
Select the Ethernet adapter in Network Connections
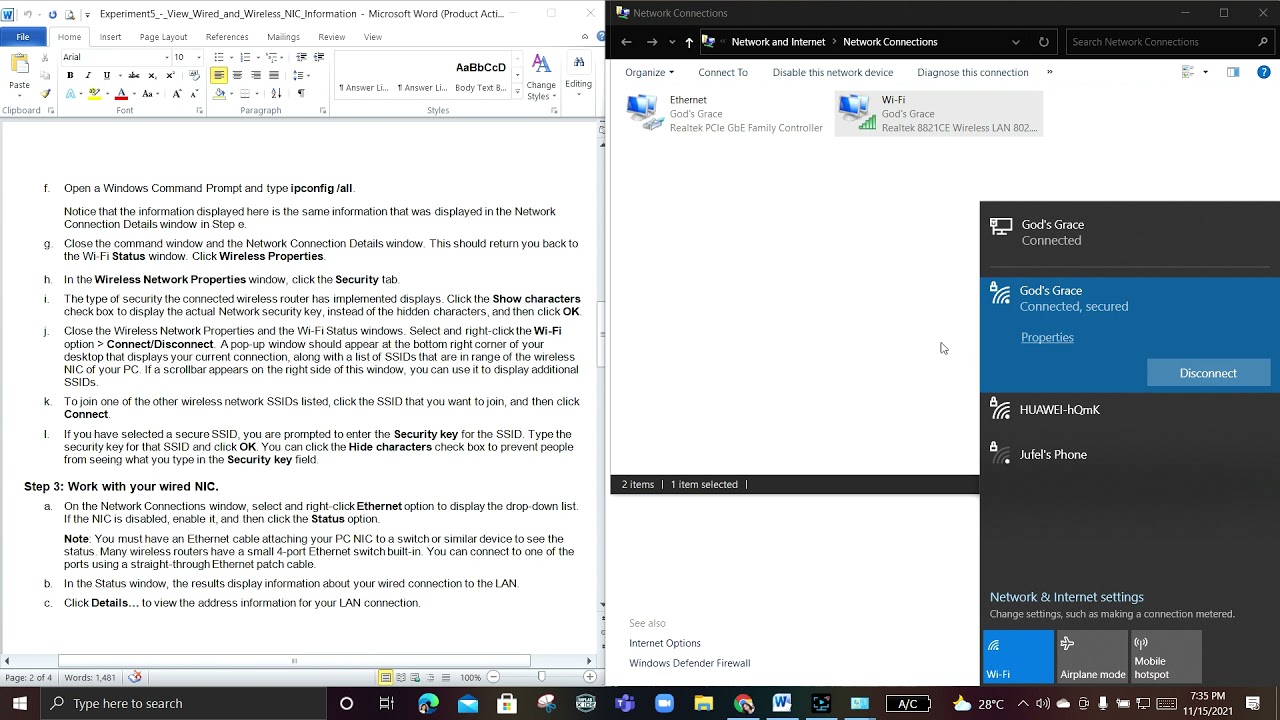(x=726, y=114)
